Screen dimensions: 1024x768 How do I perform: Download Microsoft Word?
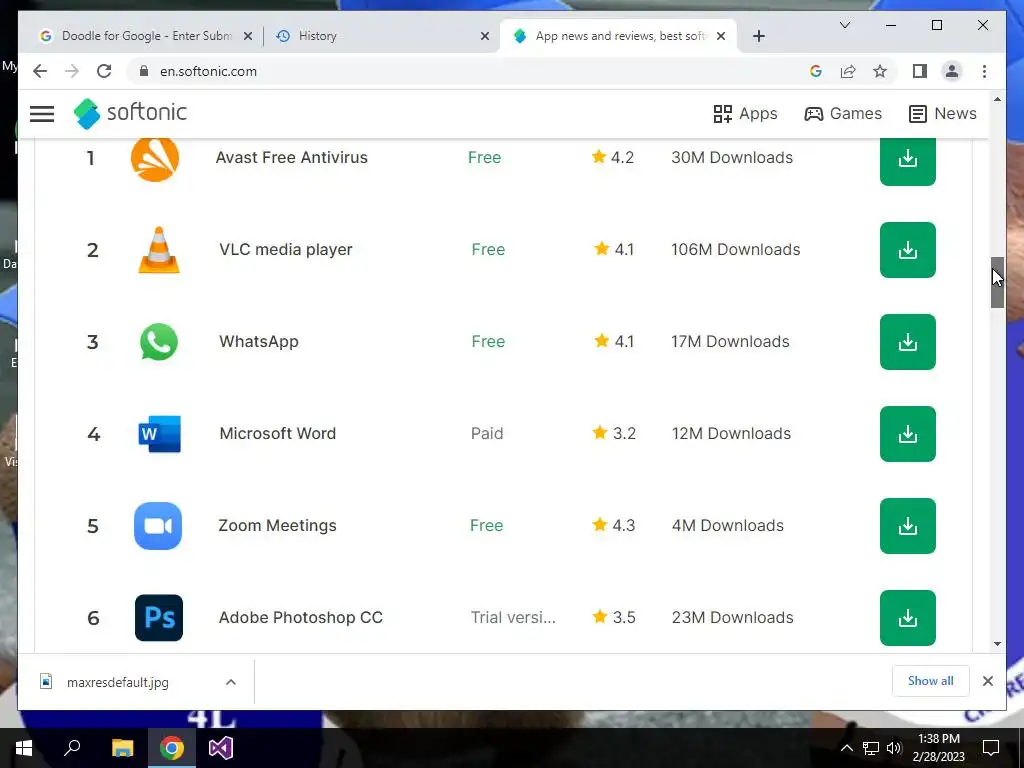pos(907,434)
